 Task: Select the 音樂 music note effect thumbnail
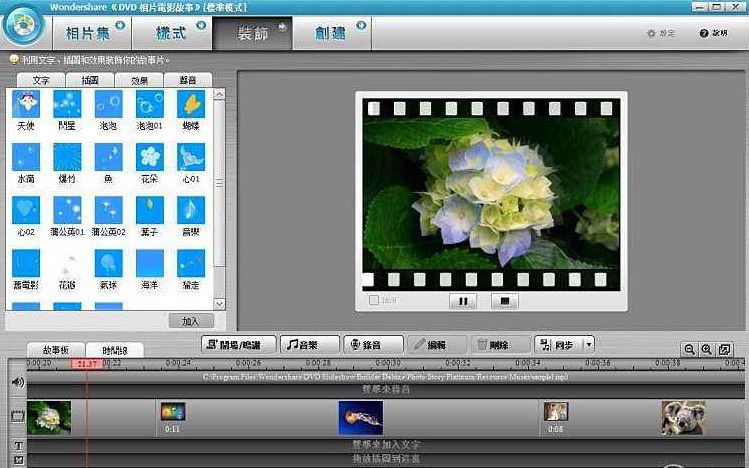(191, 210)
